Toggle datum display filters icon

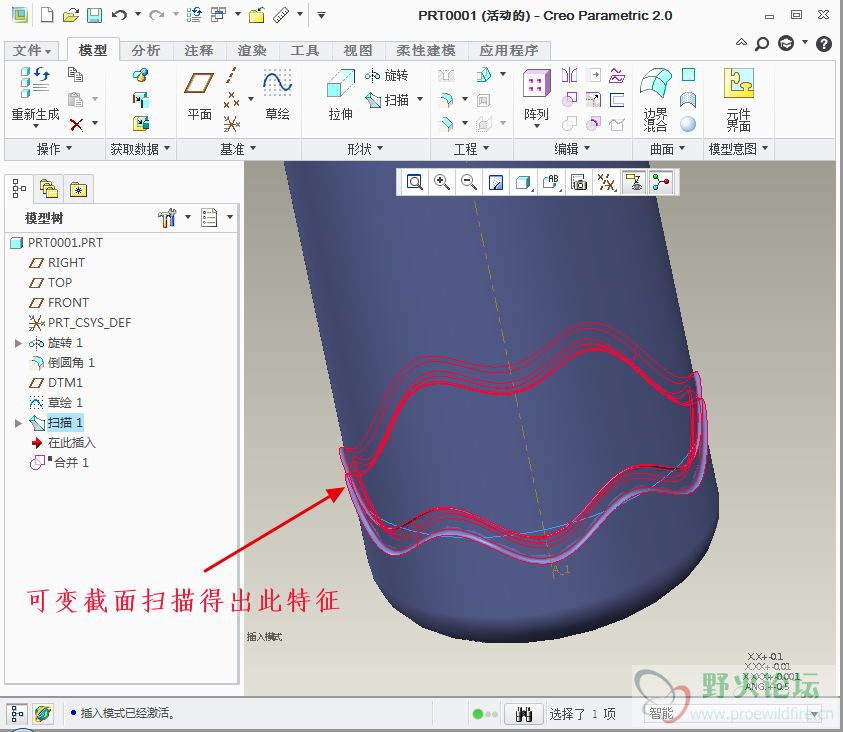606,183
